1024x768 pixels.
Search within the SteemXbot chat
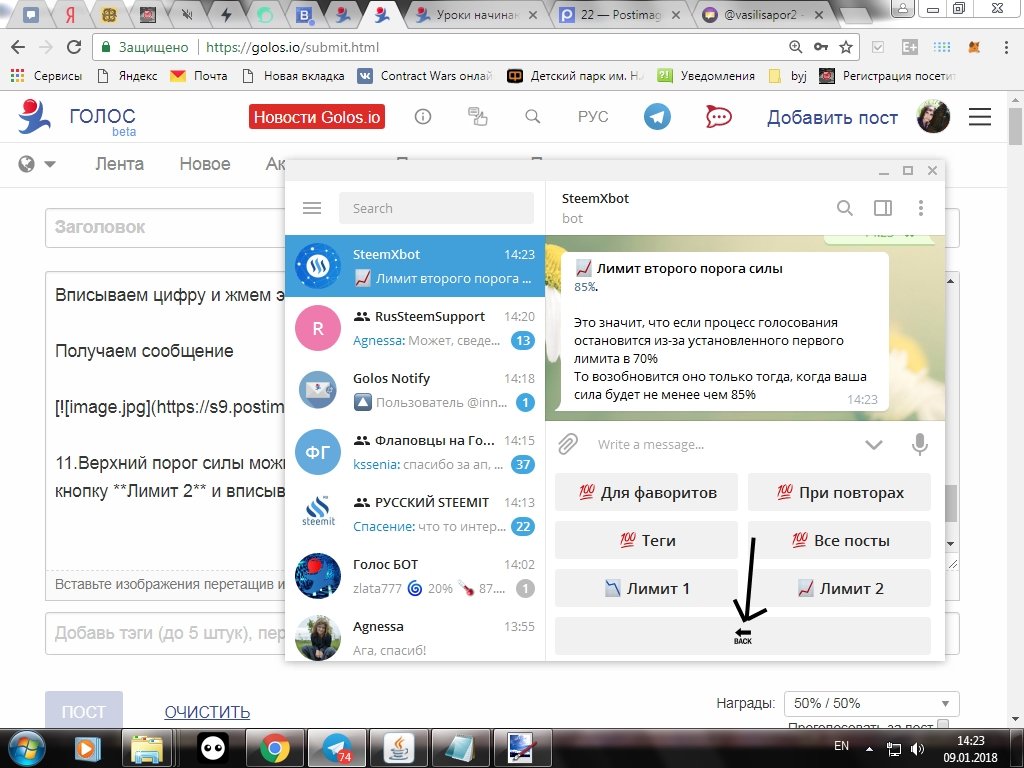844,208
